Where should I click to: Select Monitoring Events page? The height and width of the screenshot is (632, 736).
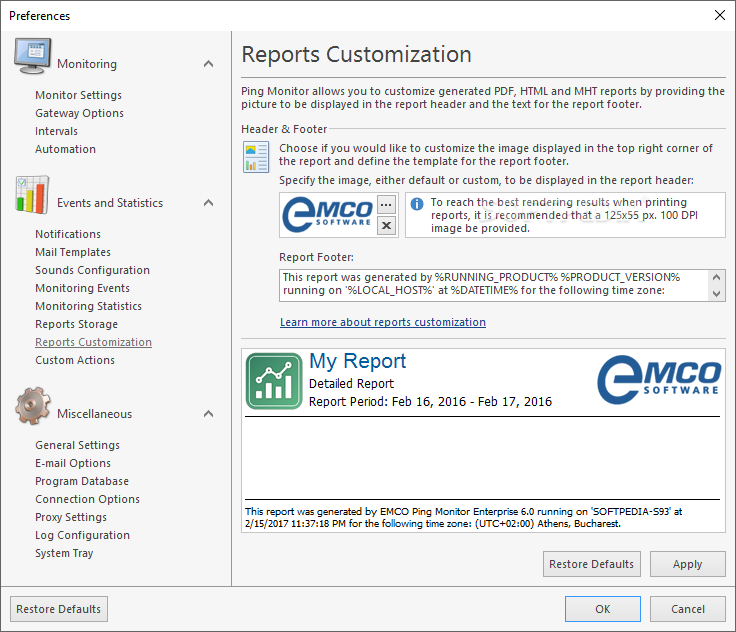click(82, 288)
